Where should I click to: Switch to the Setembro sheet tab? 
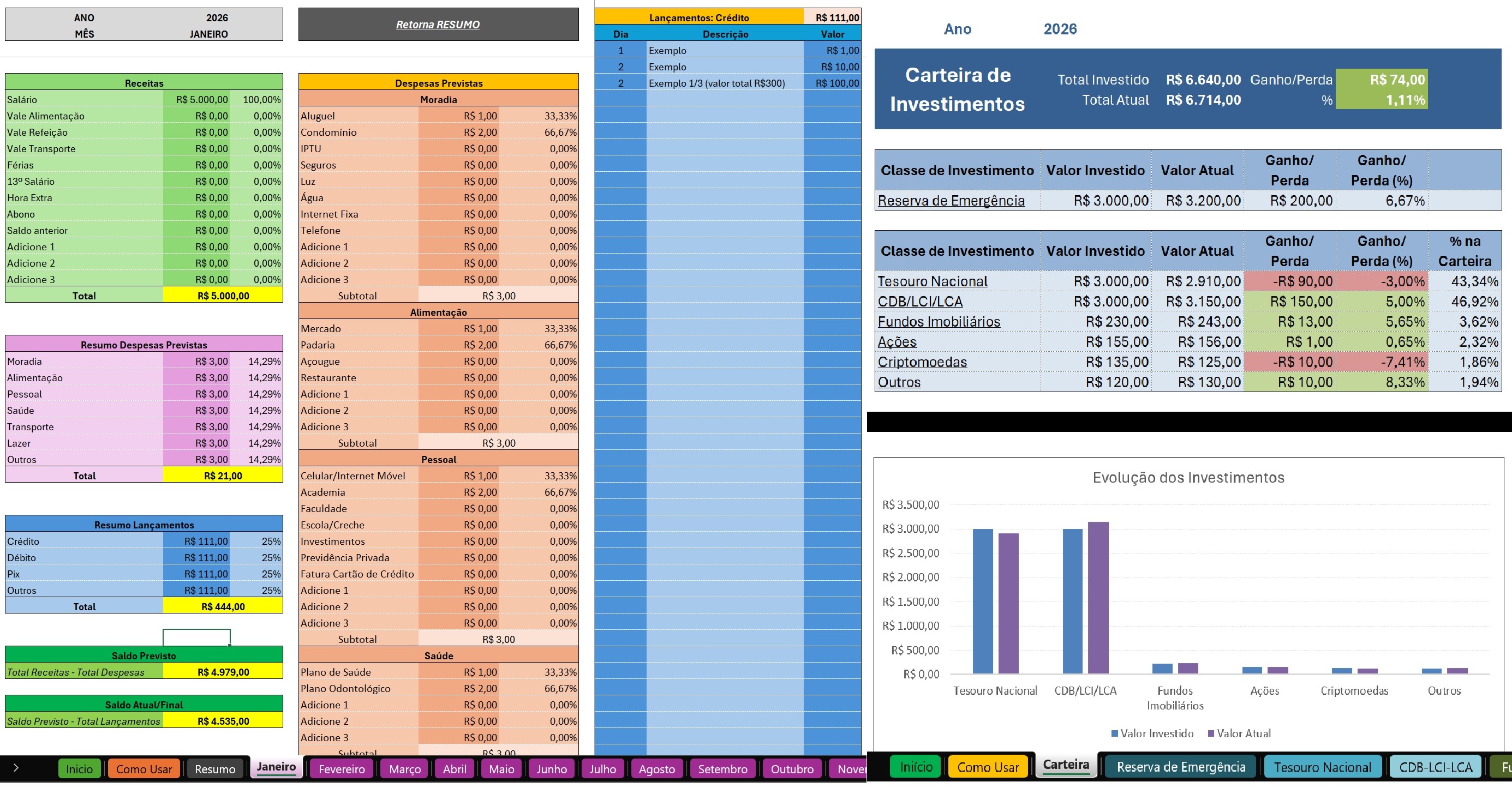click(x=722, y=768)
